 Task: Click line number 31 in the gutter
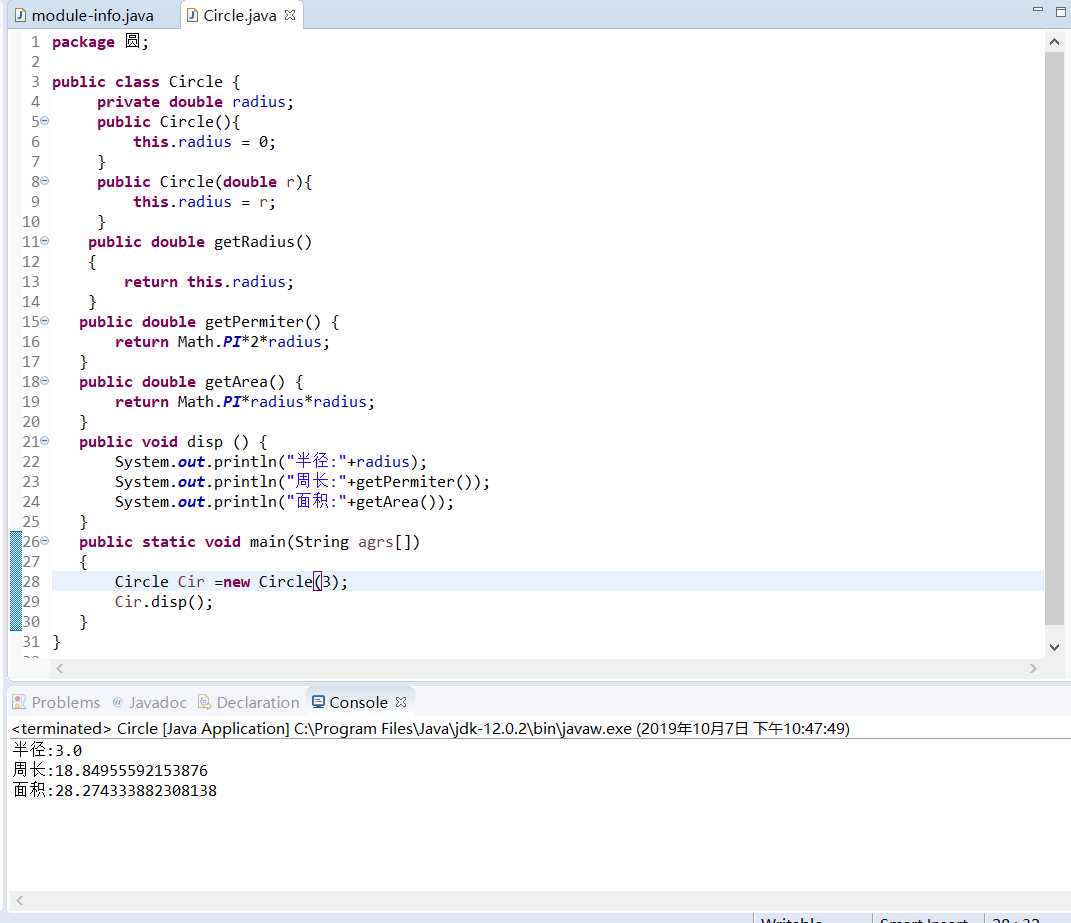(x=31, y=642)
